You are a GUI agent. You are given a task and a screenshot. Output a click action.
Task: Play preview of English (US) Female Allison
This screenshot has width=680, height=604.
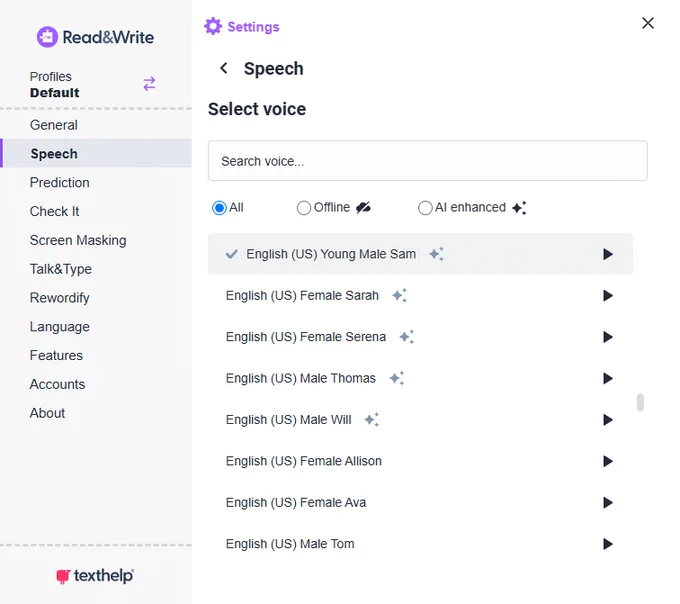pyautogui.click(x=608, y=461)
